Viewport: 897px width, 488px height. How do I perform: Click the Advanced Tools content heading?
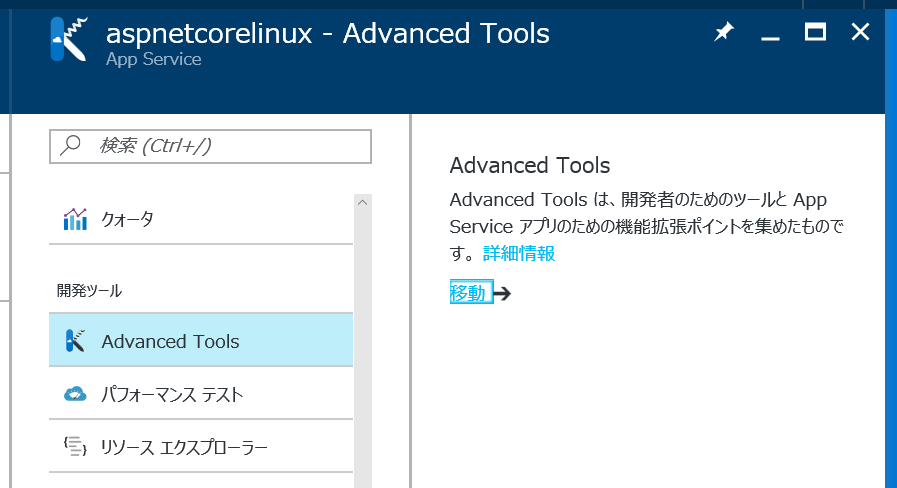point(530,165)
